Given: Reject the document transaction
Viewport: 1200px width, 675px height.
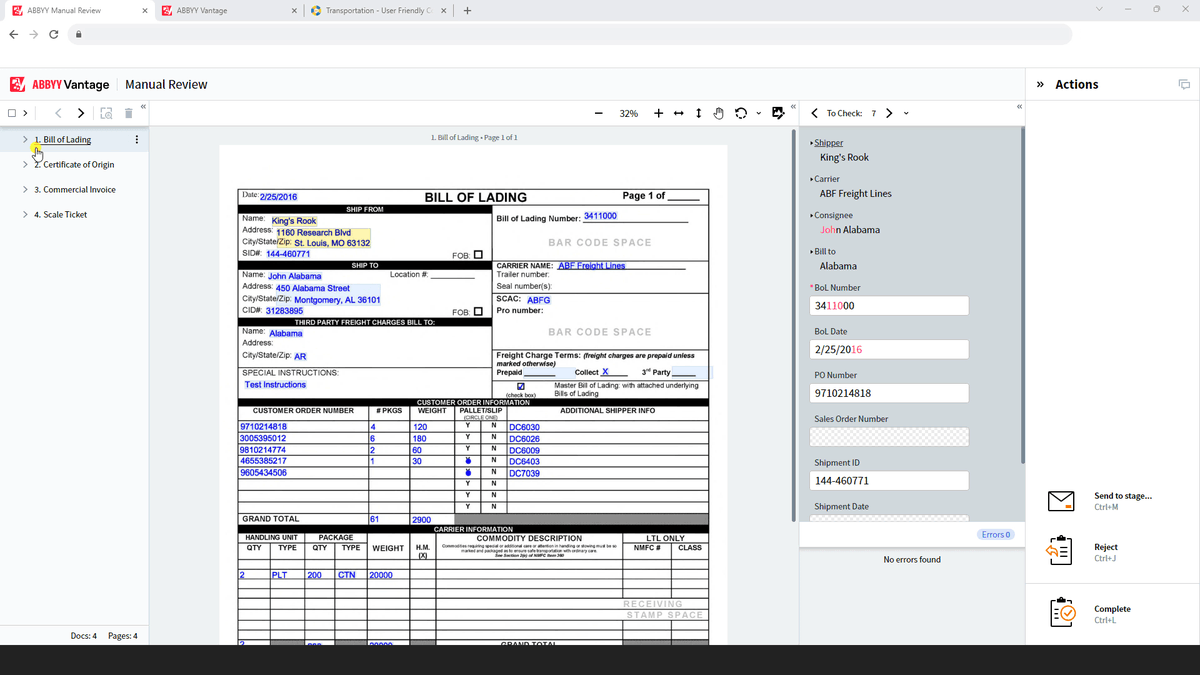Looking at the screenshot, I should coord(1061,552).
